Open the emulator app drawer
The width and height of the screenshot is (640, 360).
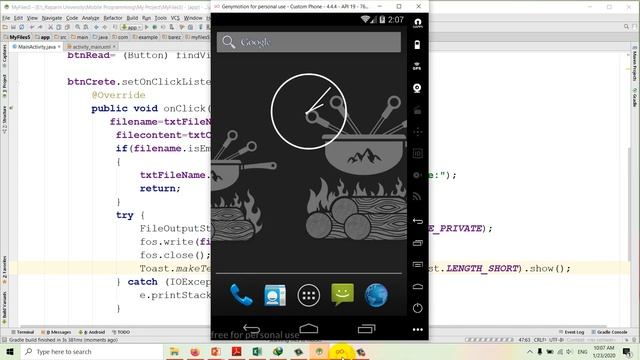309,295
